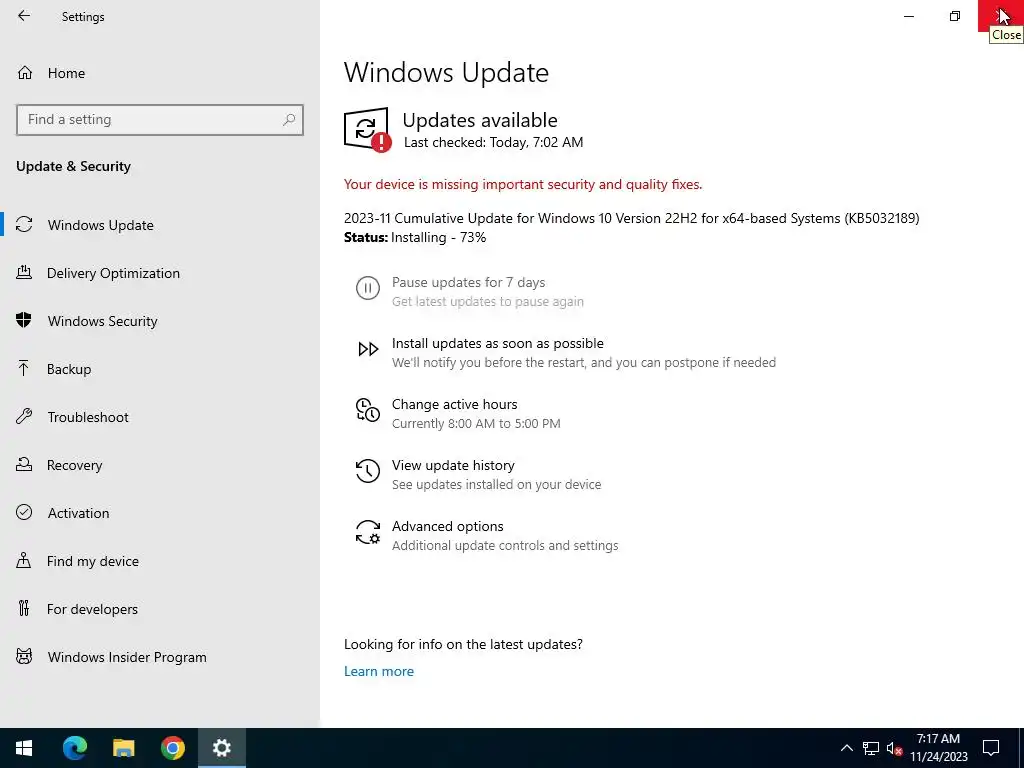Image resolution: width=1024 pixels, height=768 pixels.
Task: Click the Windows Insider Program cat icon
Action: point(24,656)
